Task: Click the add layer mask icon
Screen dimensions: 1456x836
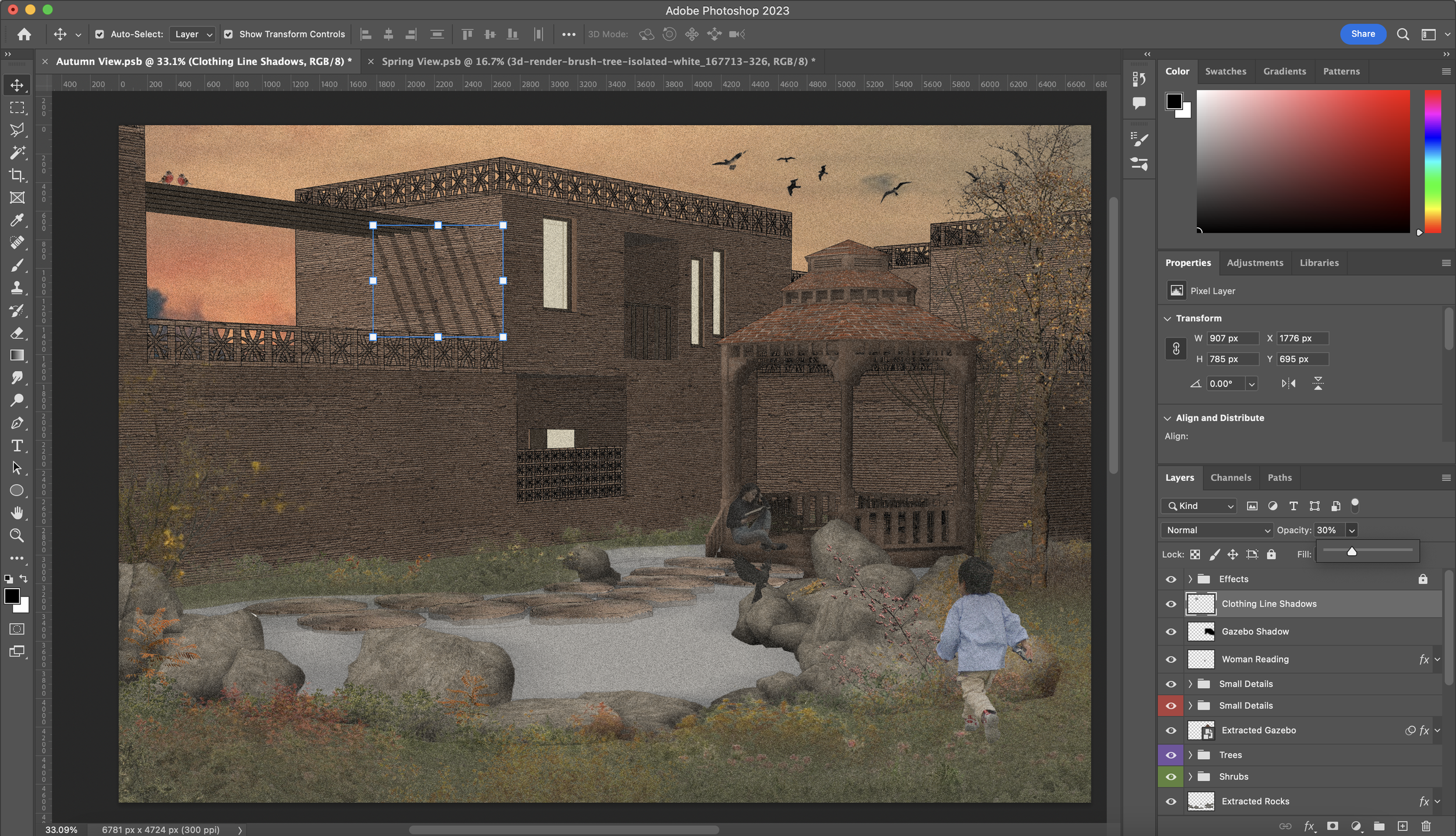Action: point(1333,826)
